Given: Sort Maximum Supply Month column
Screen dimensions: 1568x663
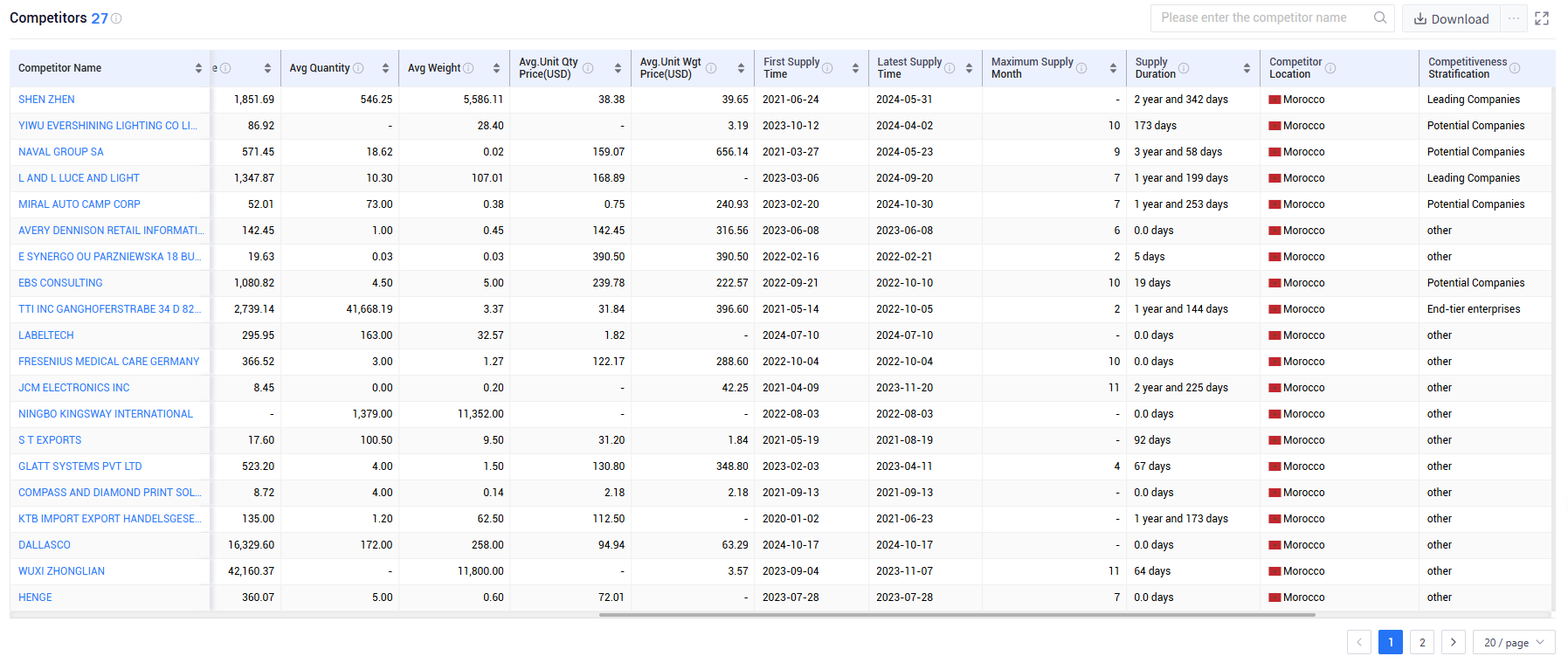Looking at the screenshot, I should (x=1113, y=68).
